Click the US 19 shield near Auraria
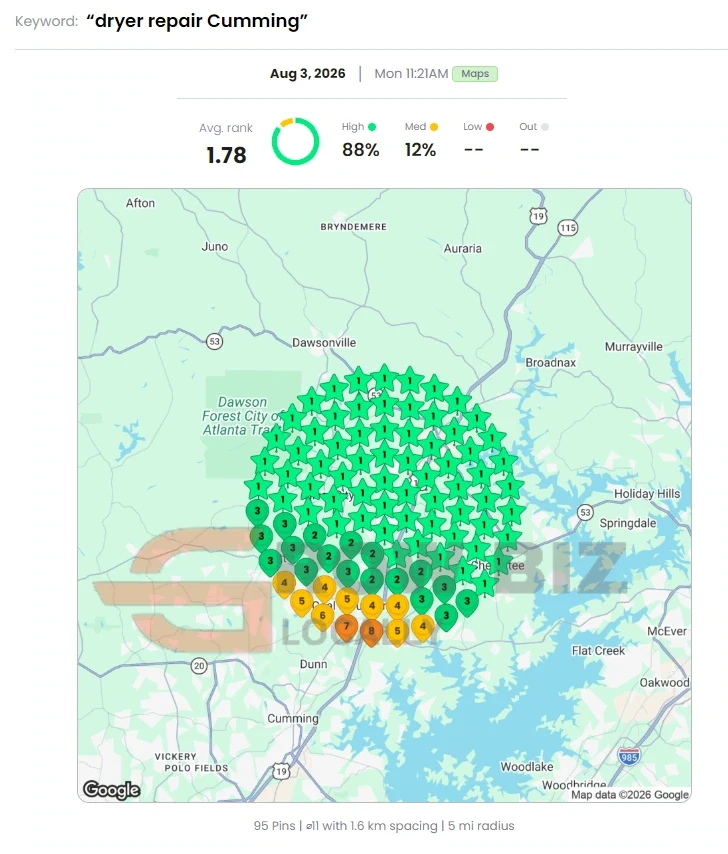Screen dimensions: 728x854 538,216
